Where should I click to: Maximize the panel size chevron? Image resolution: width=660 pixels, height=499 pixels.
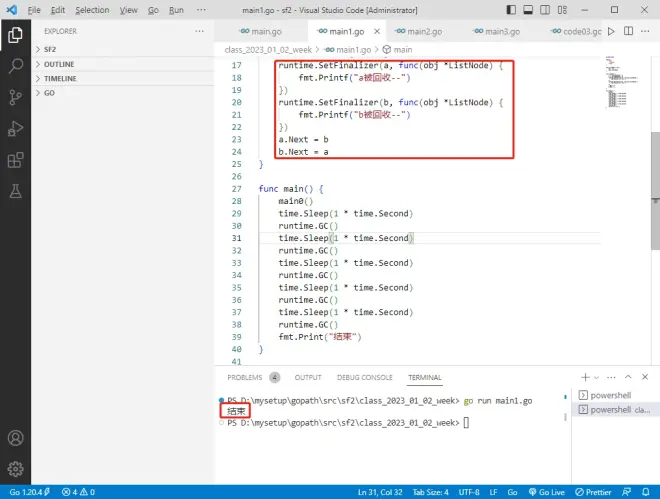pyautogui.click(x=628, y=377)
